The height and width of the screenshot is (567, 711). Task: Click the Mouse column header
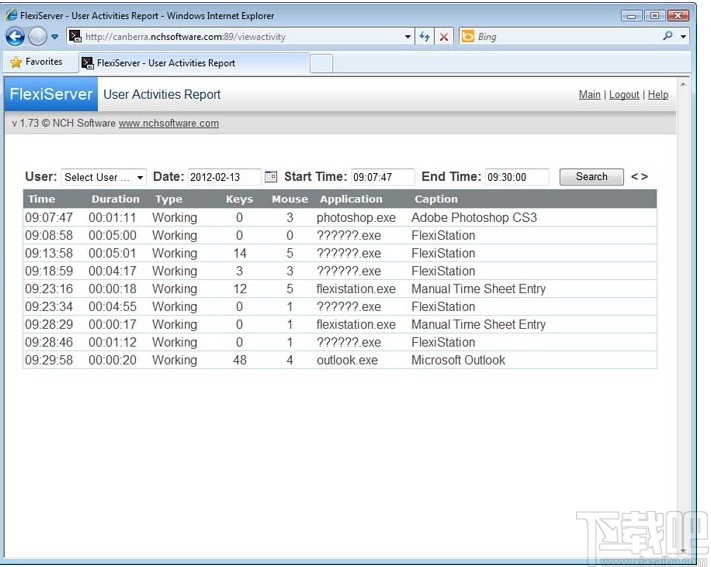tap(290, 199)
